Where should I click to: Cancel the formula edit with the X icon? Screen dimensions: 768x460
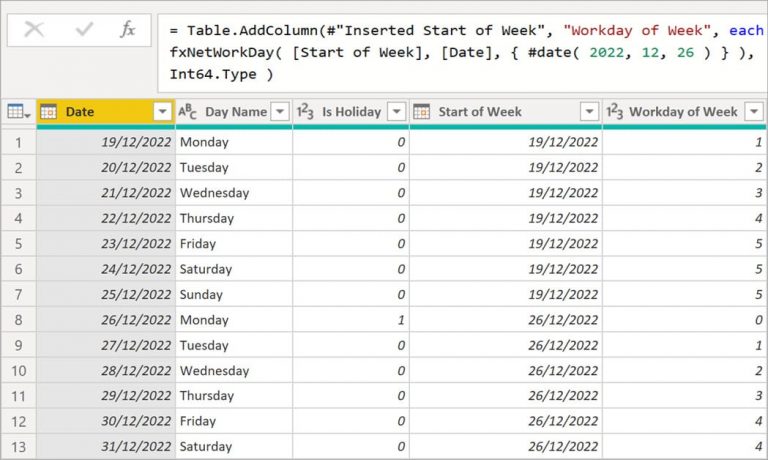coord(34,29)
